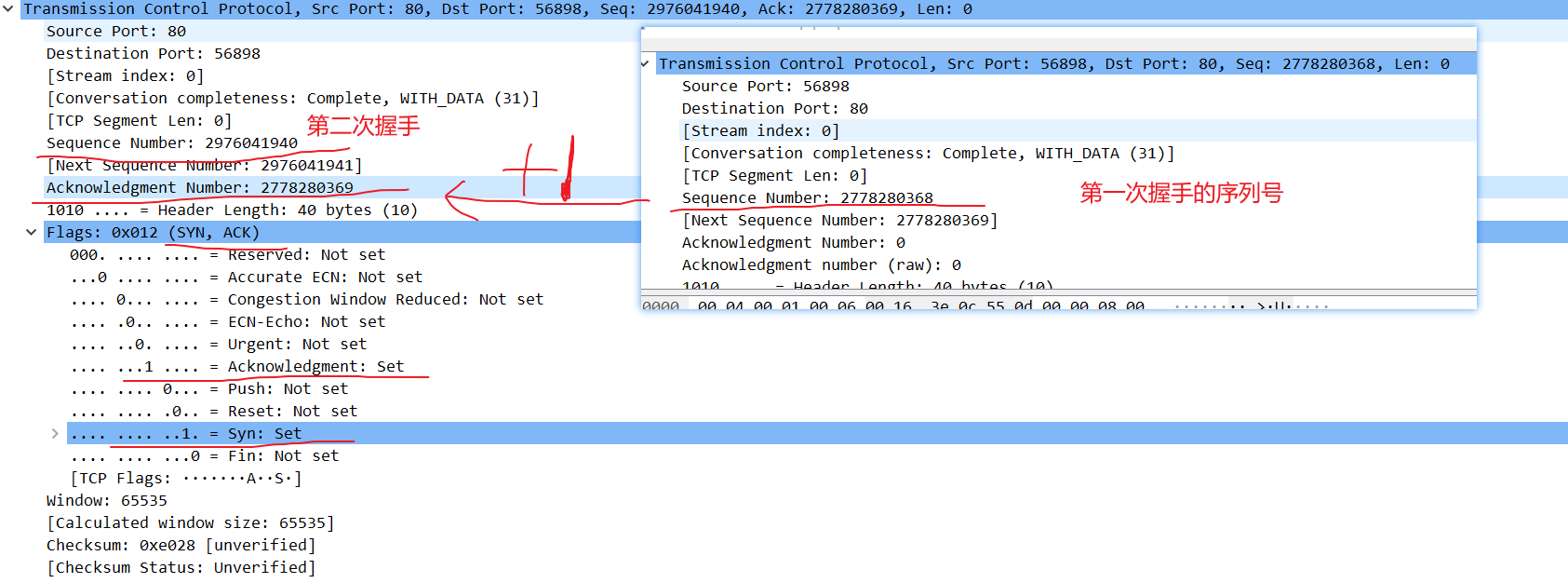Collapse the top Transmission Control Protocol header

tap(8, 9)
